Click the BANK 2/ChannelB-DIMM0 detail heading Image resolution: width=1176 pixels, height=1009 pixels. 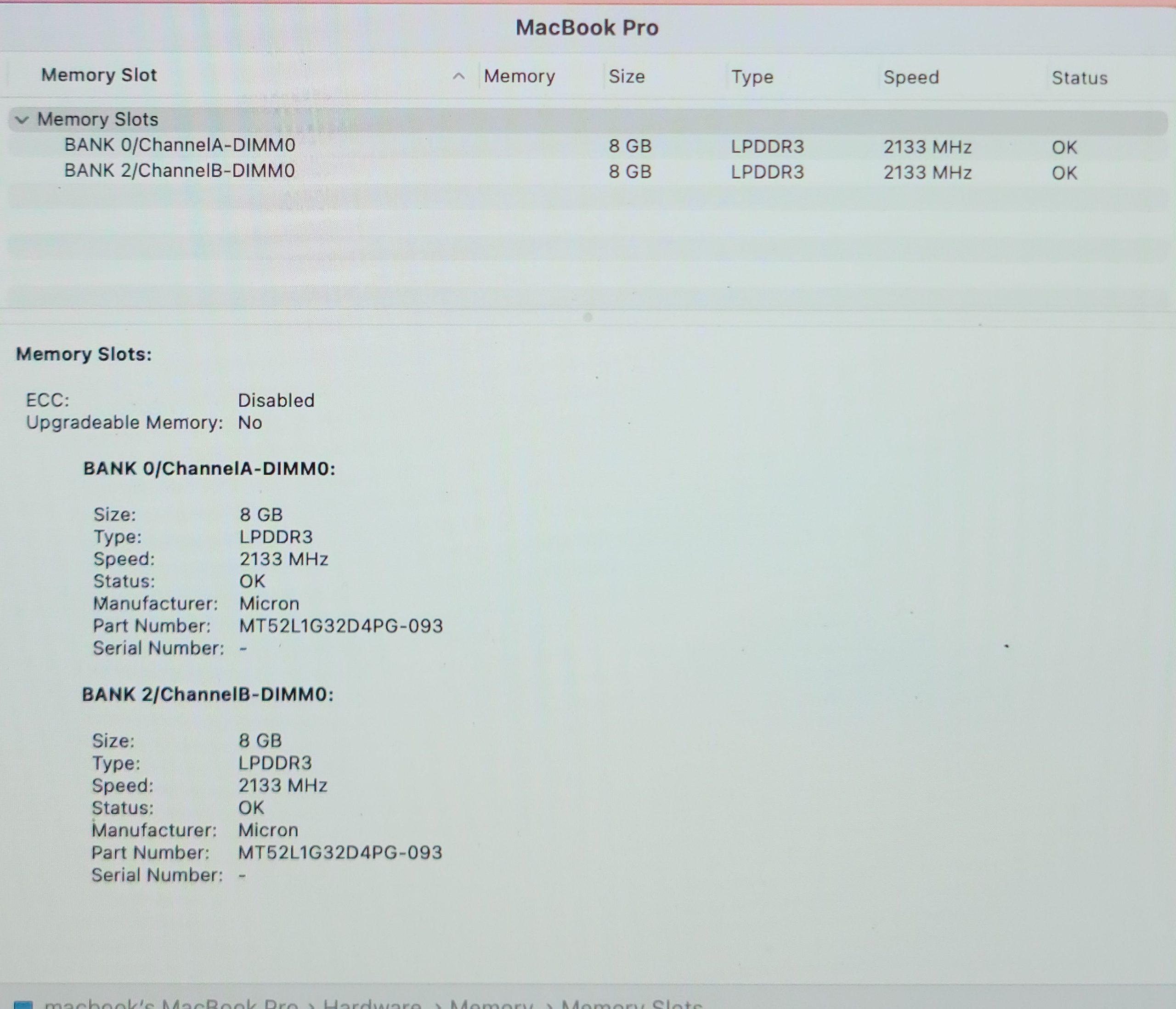(208, 694)
